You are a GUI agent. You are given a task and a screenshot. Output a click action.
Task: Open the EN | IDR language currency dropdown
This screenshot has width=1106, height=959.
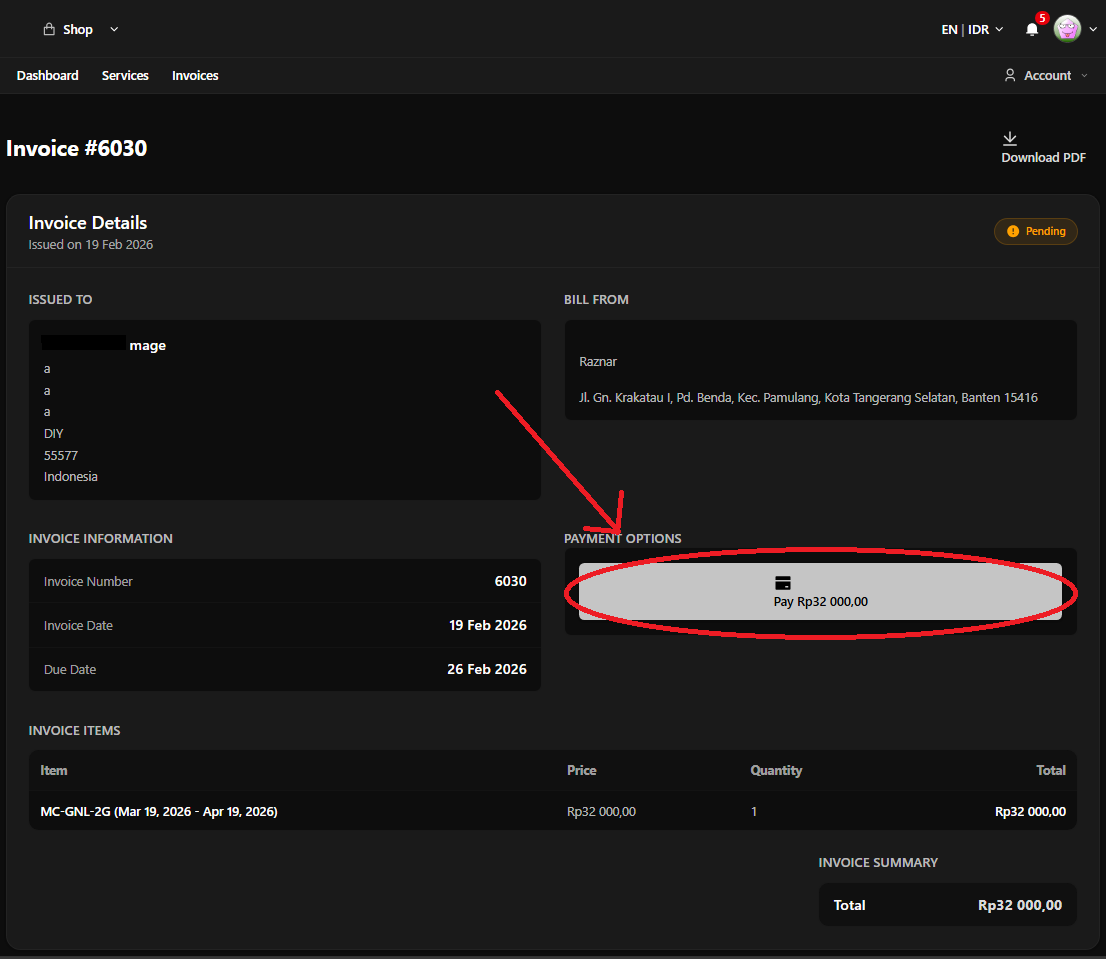click(972, 30)
